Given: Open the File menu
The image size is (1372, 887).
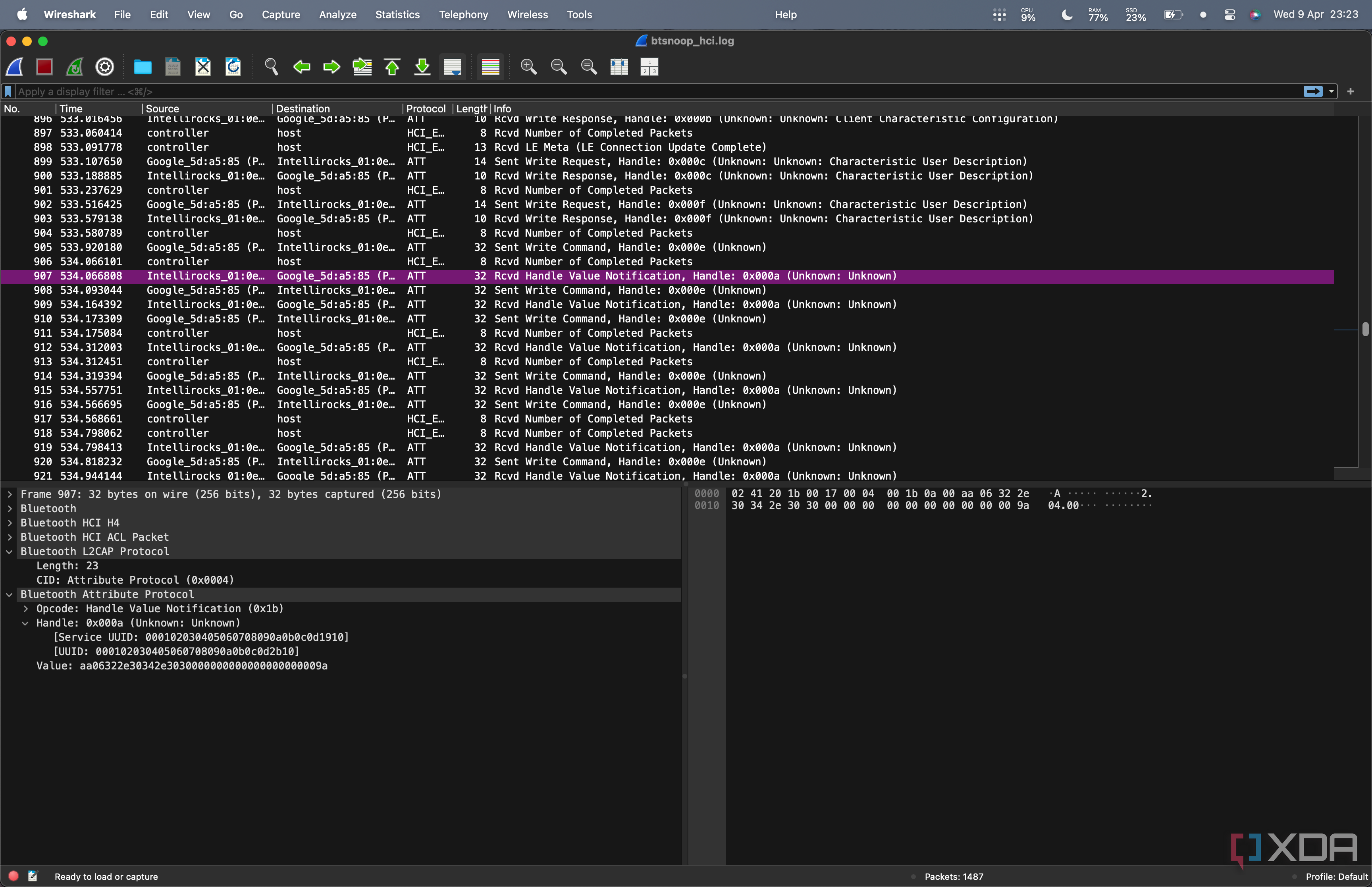Looking at the screenshot, I should click(x=122, y=14).
